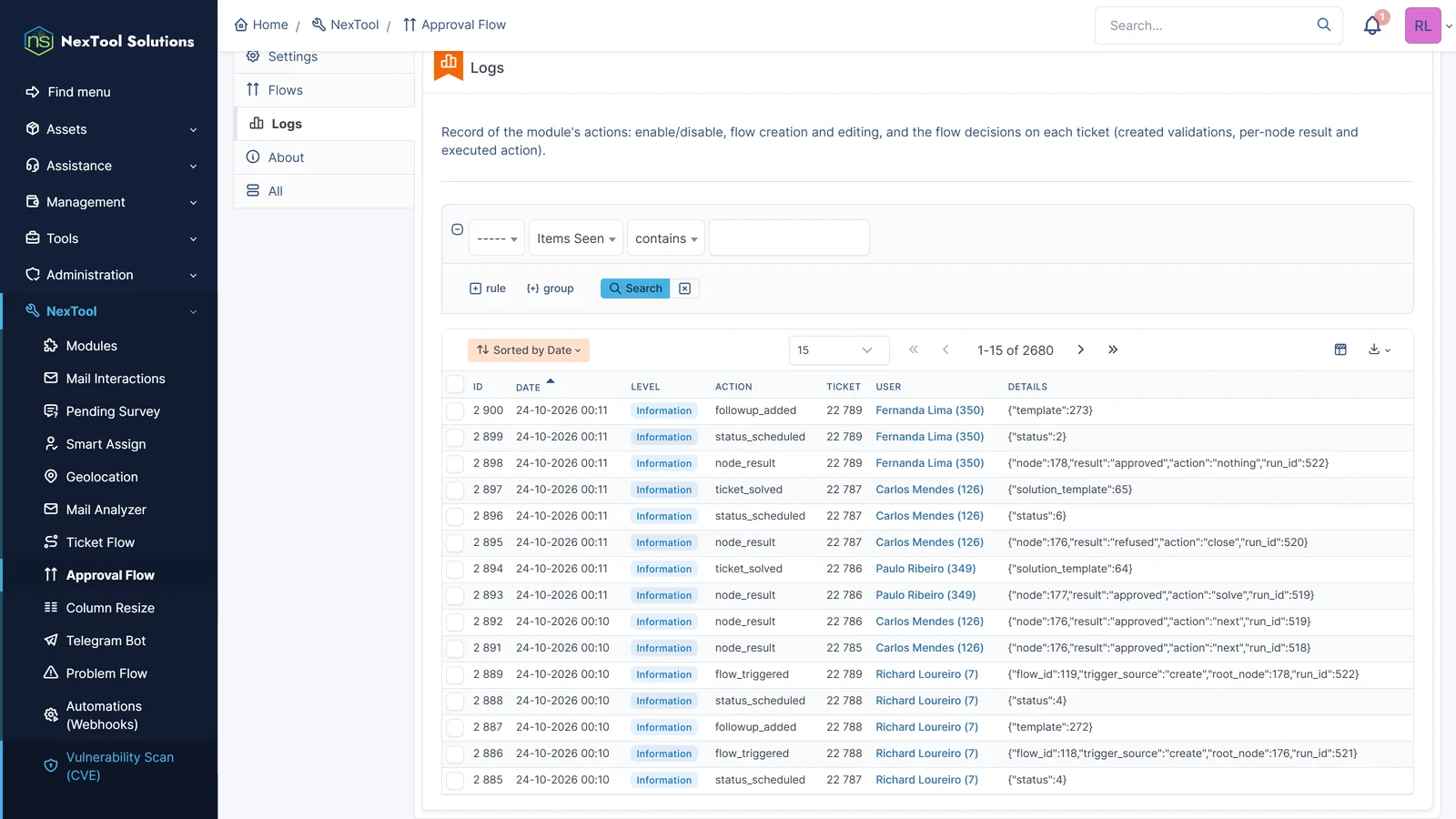The image size is (1456, 819).
Task: Open the ----- dropdown in filter row
Action: tap(497, 238)
